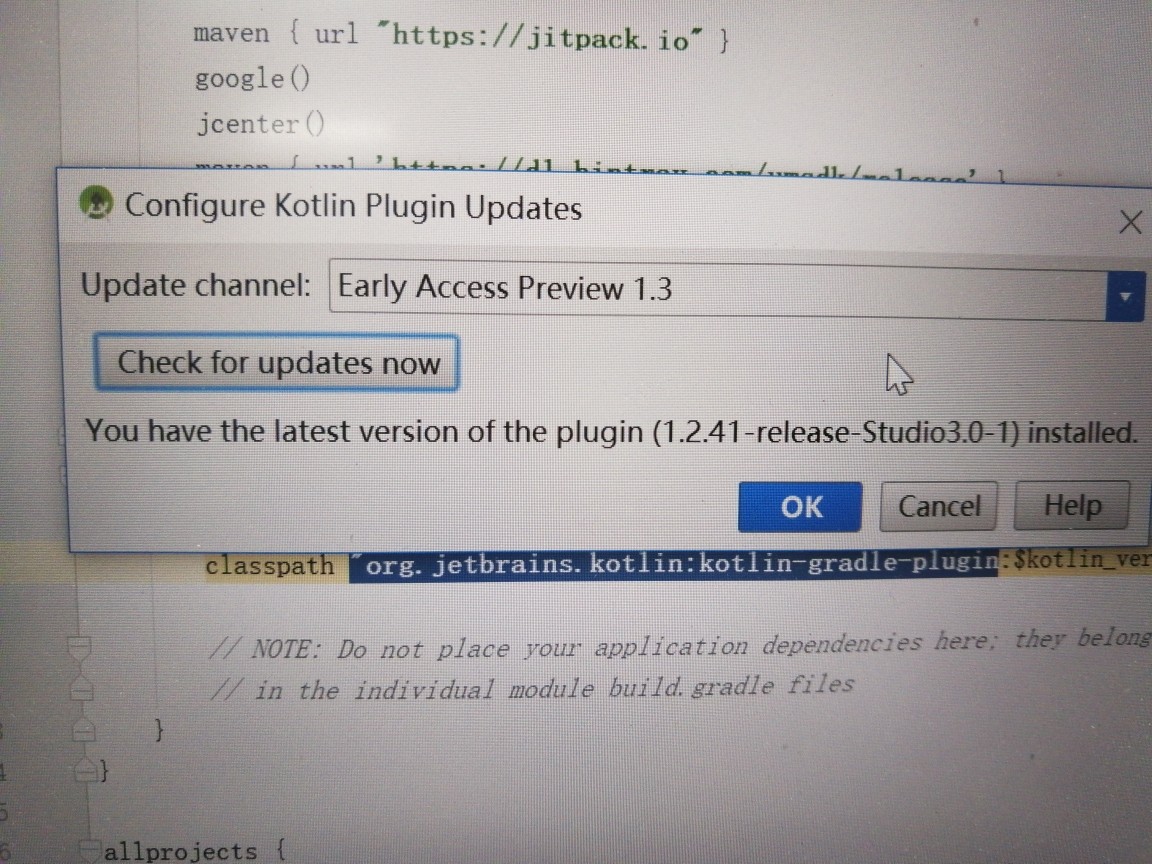This screenshot has height=864, width=1152.
Task: Click the Update channel label
Action: (x=195, y=285)
